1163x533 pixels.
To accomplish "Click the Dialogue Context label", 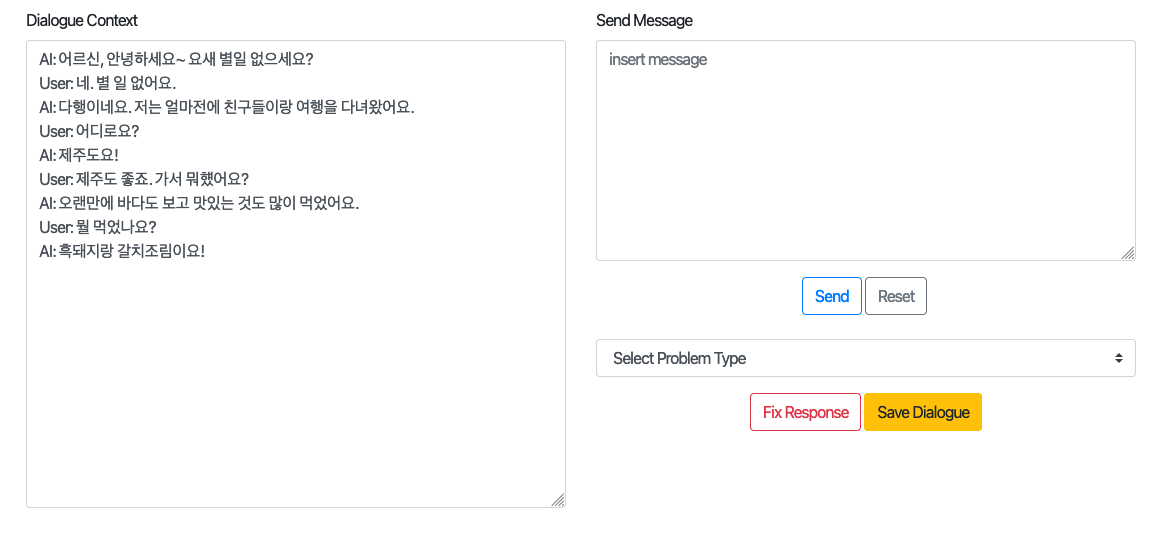I will (x=82, y=21).
